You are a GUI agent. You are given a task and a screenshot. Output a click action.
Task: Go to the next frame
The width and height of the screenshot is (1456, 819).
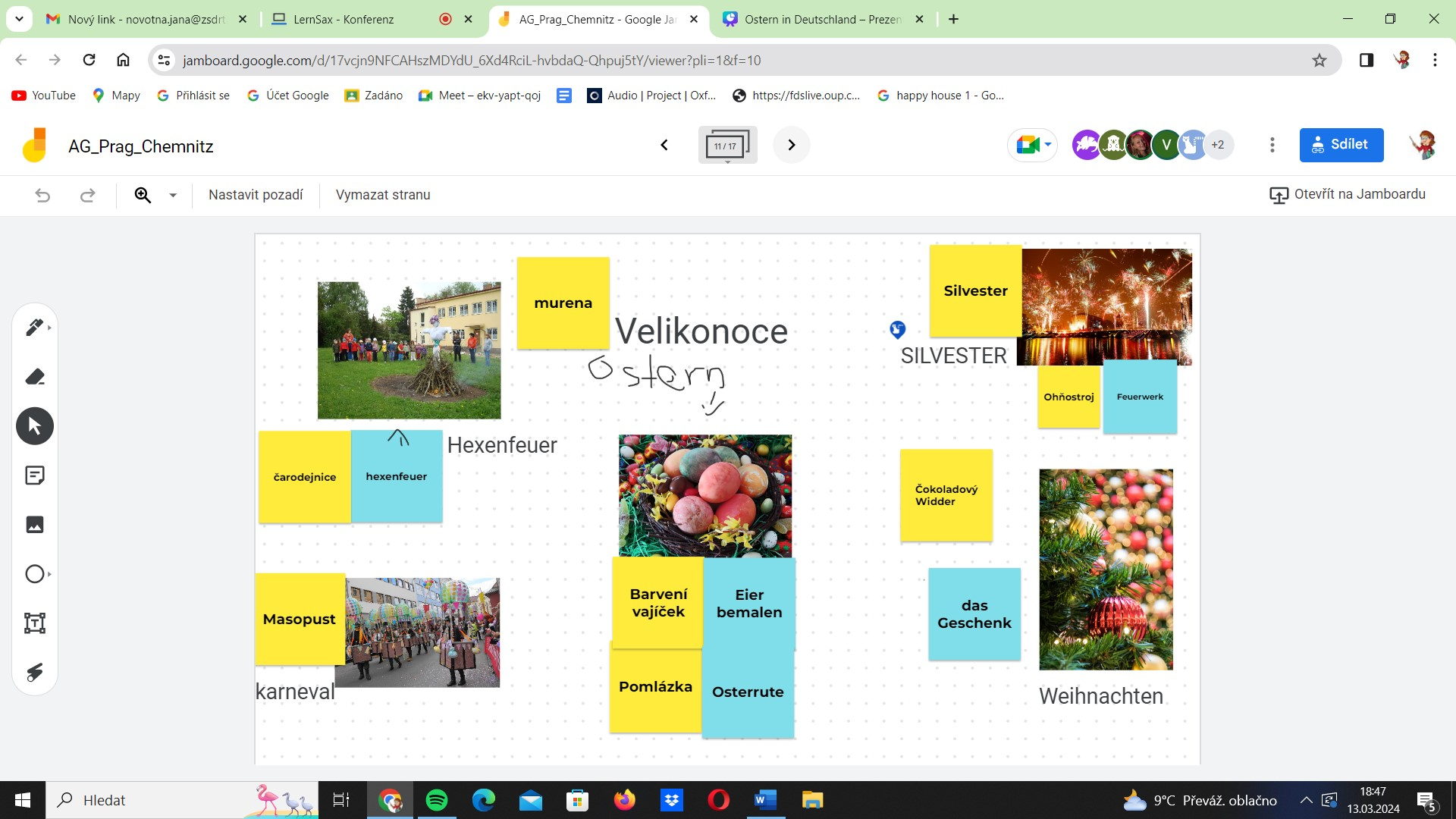pyautogui.click(x=792, y=145)
